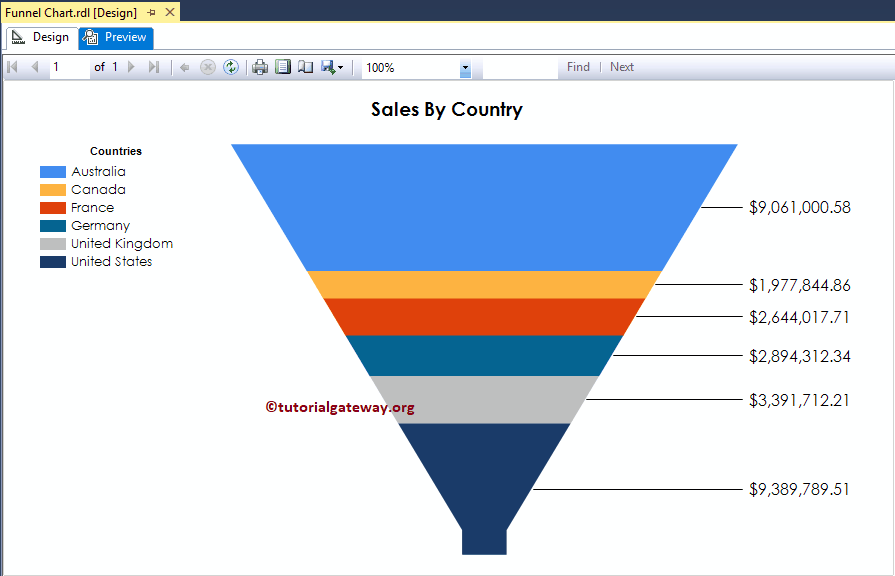Click the Export report save icon
Image resolution: width=895 pixels, height=576 pixels.
coord(327,66)
